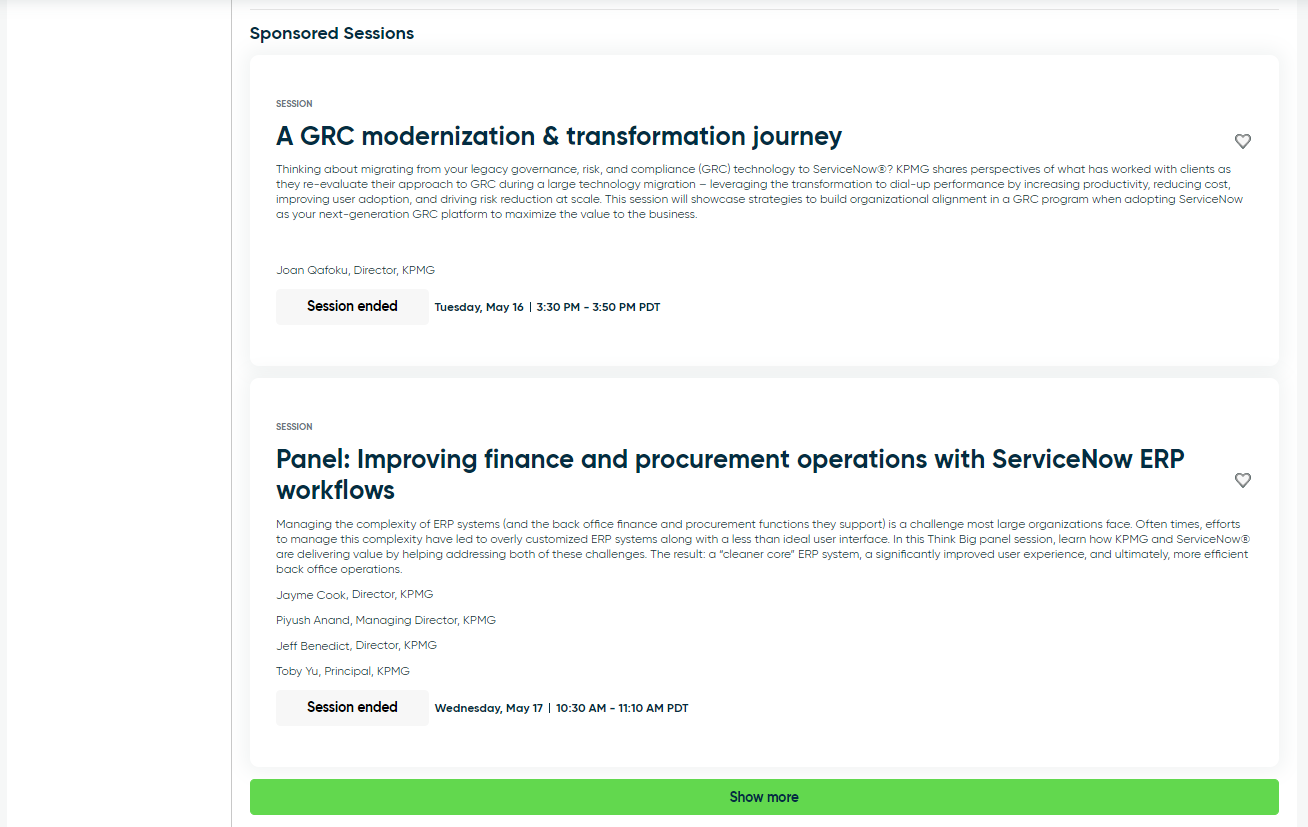The height and width of the screenshot is (827, 1308).
Task: Click the green Show more button
Action: [x=764, y=797]
